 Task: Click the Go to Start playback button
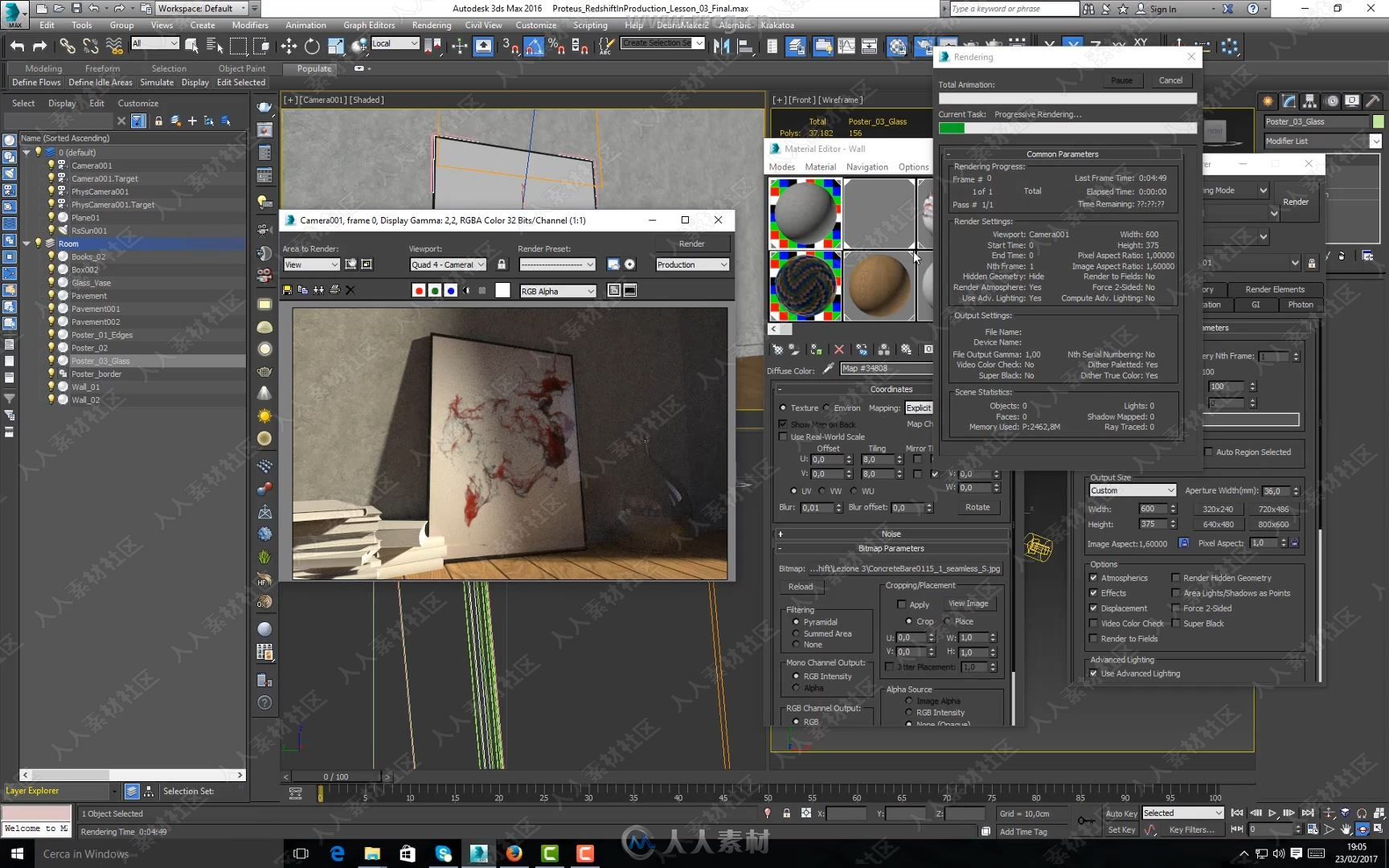coord(1237,813)
